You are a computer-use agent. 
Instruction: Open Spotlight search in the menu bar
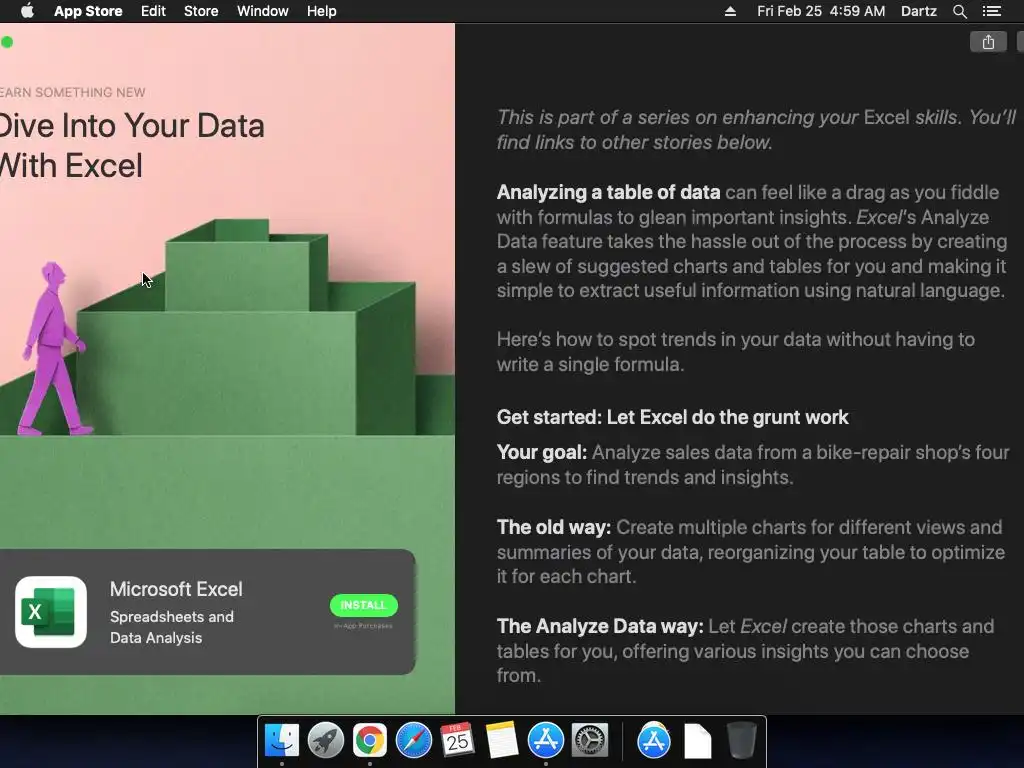pos(959,11)
